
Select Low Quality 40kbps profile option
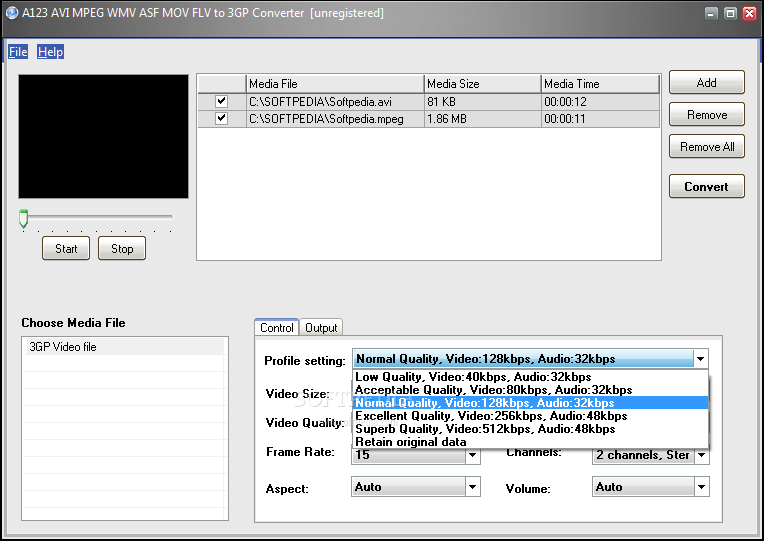[530, 377]
